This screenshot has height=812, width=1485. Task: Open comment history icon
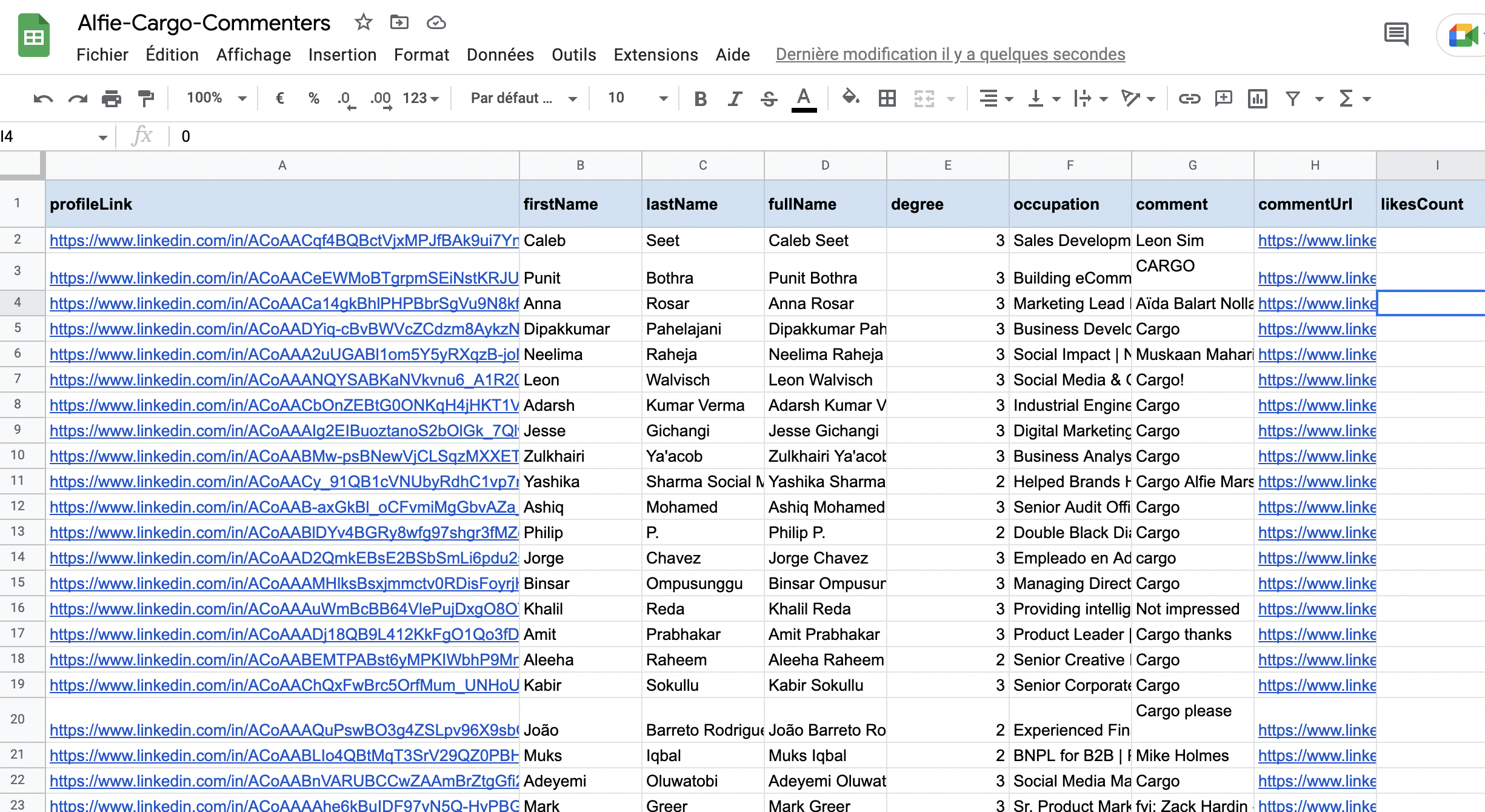tap(1396, 34)
